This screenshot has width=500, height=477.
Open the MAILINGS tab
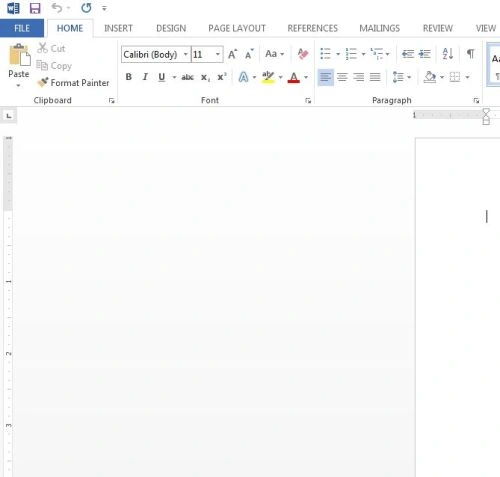pyautogui.click(x=380, y=28)
